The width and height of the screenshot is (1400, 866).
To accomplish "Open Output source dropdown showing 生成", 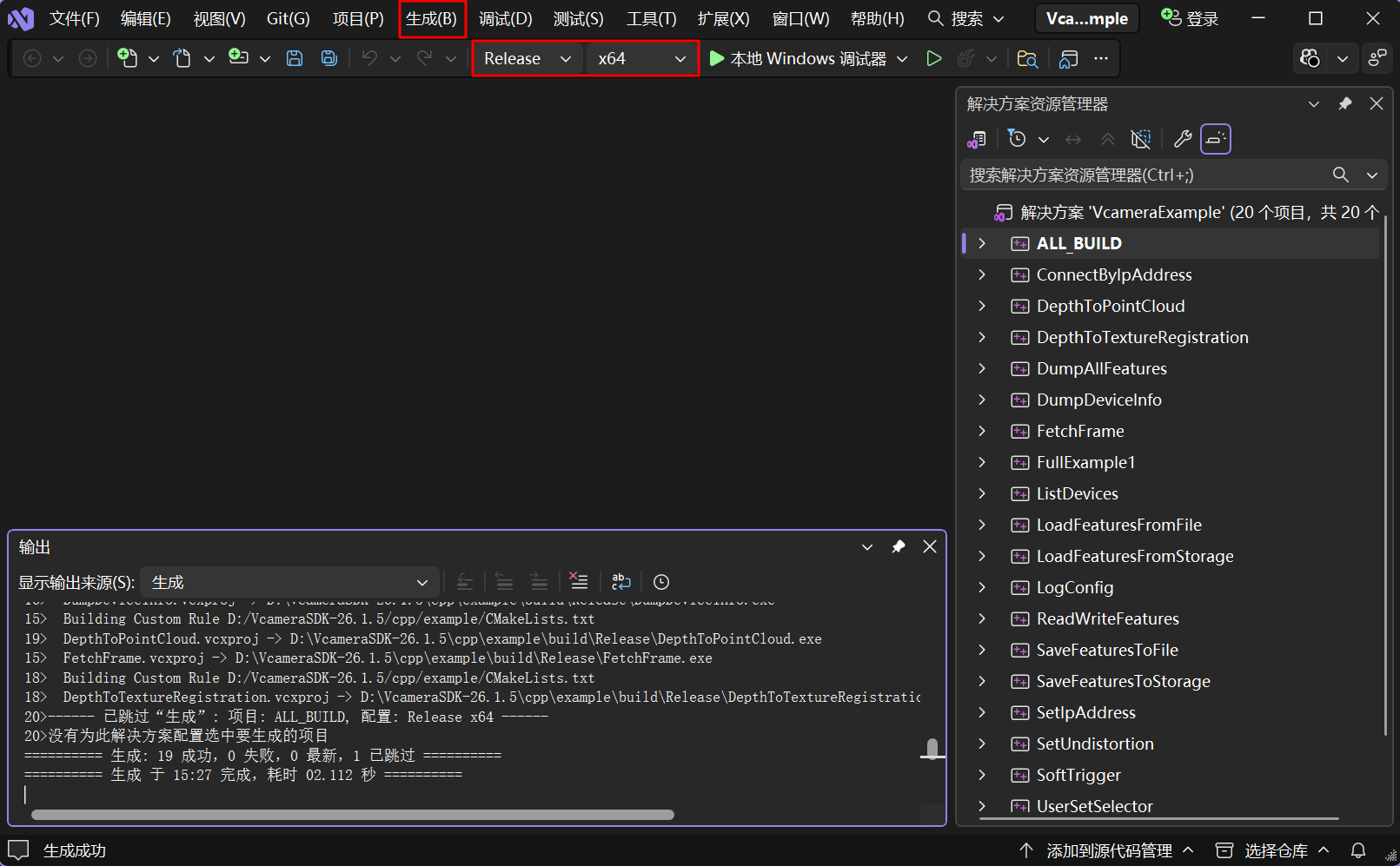I will point(289,582).
